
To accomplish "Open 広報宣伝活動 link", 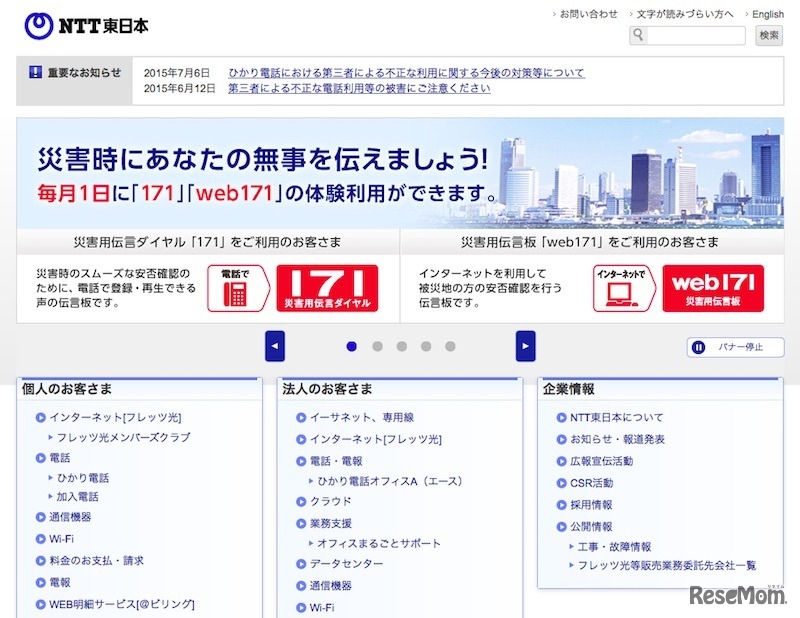I will 602,461.
